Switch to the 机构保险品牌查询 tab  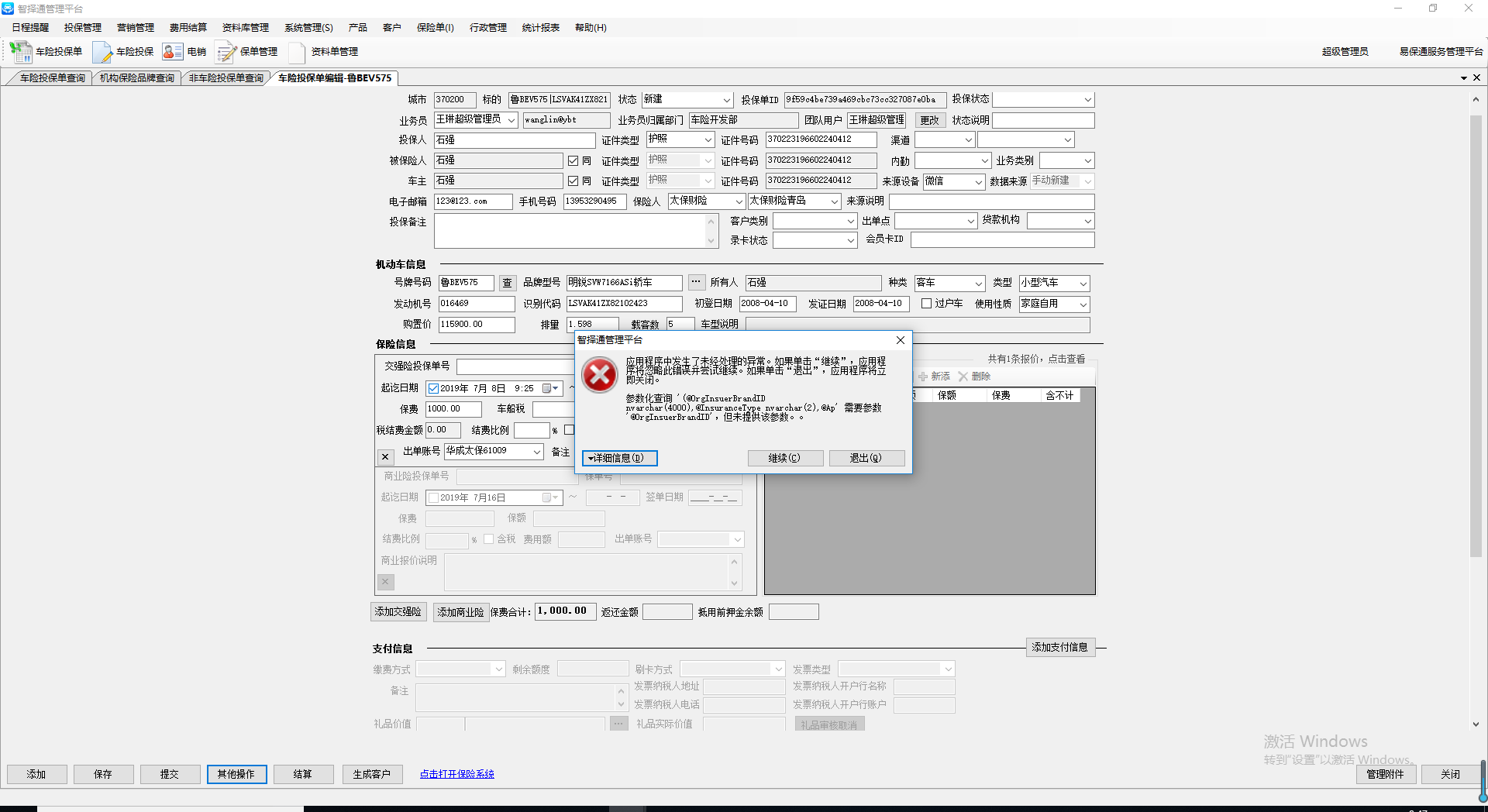click(x=137, y=78)
